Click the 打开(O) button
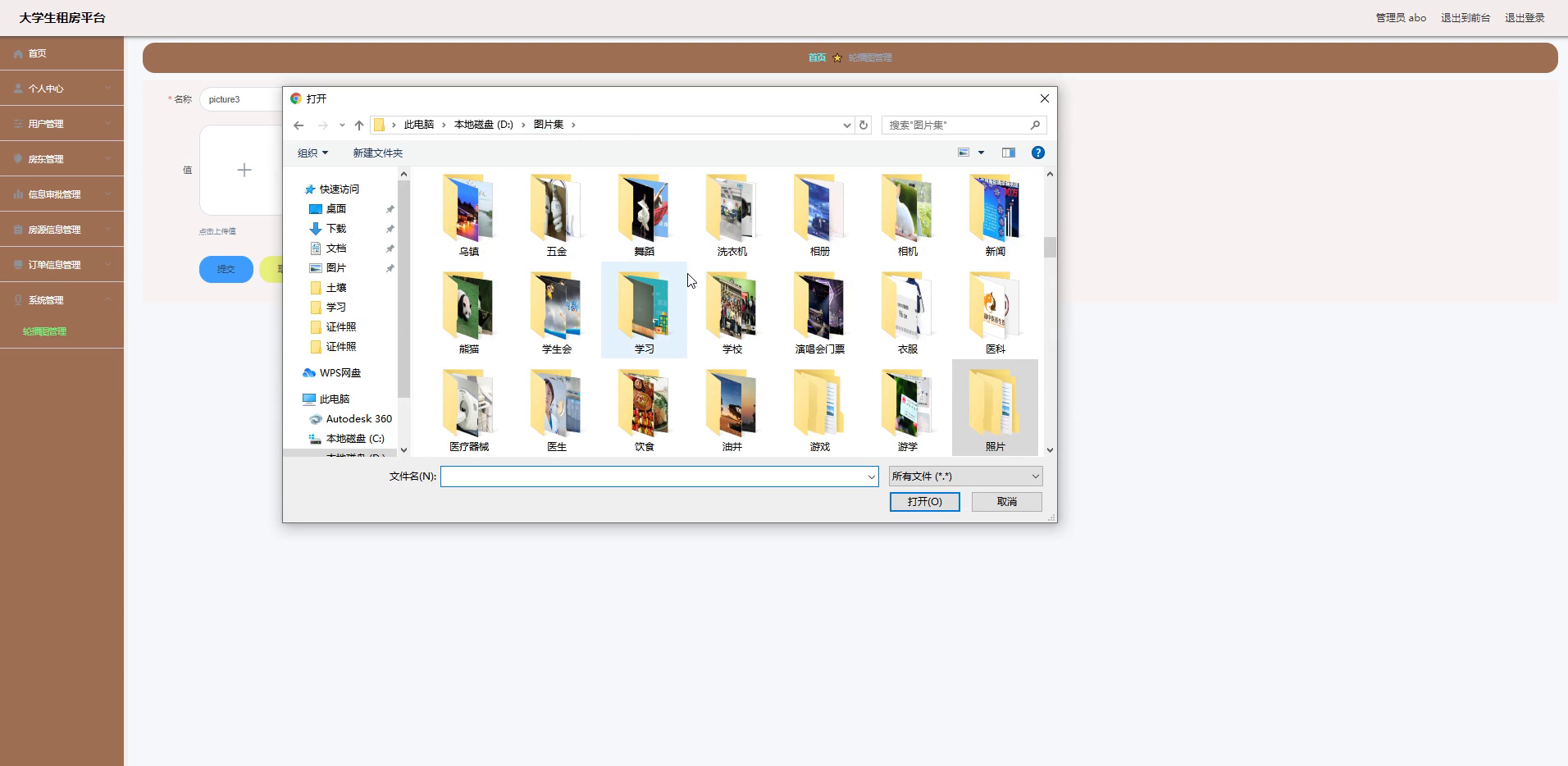 click(x=924, y=502)
